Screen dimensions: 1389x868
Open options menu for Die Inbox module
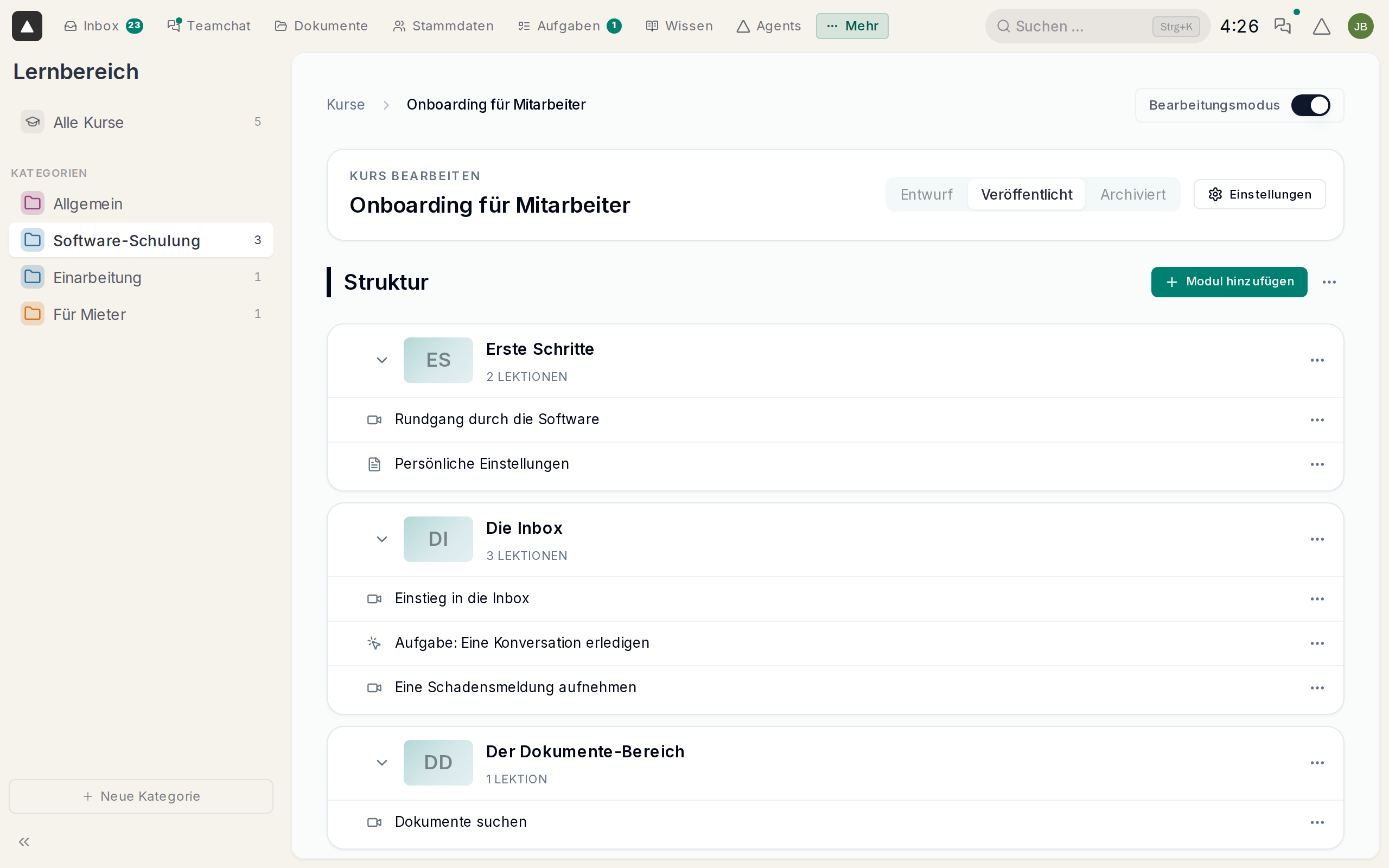point(1317,539)
